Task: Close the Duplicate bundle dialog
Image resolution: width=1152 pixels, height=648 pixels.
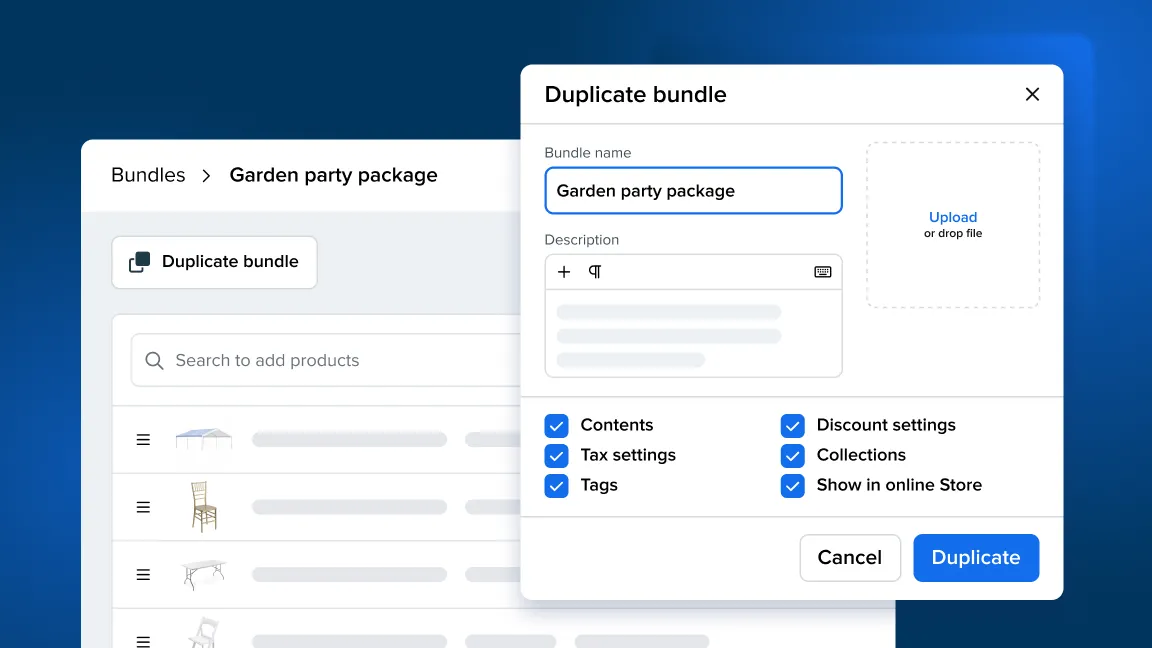Action: (1032, 94)
